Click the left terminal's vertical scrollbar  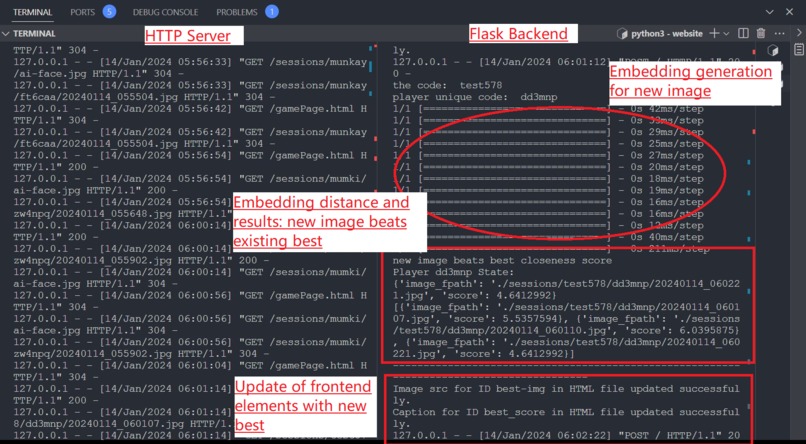(374, 242)
